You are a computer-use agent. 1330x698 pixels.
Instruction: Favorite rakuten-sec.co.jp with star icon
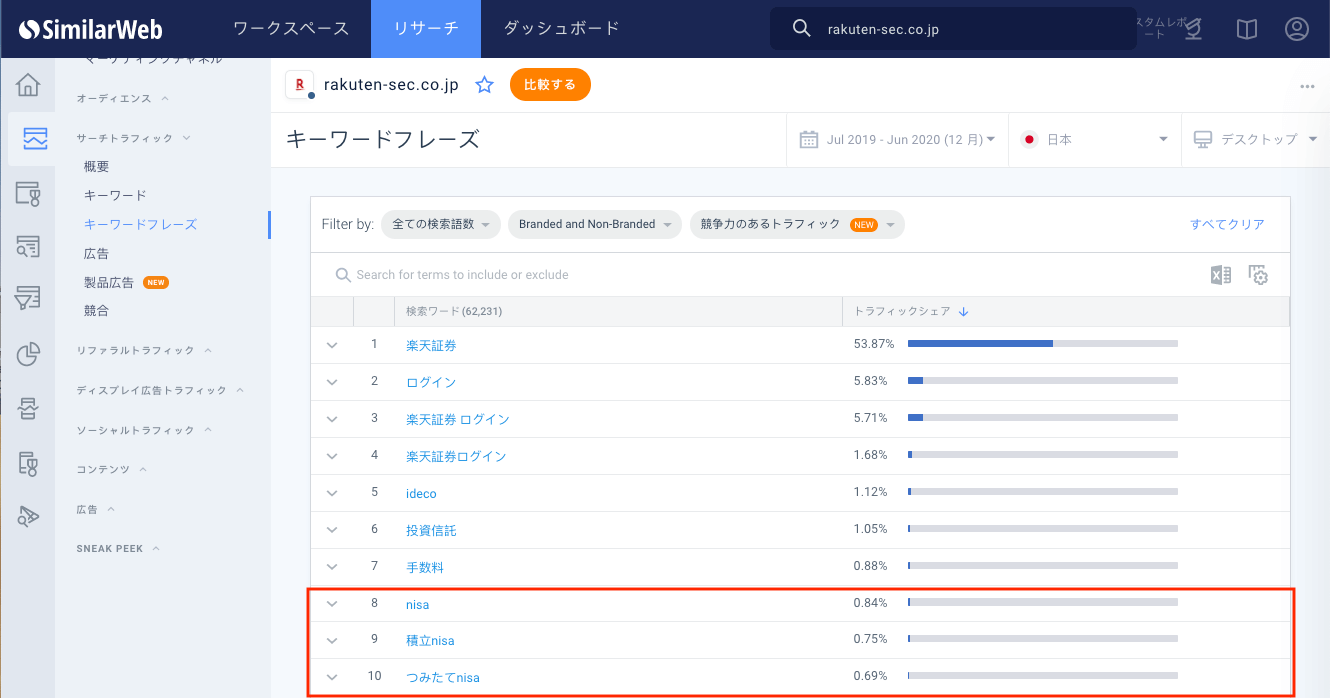coord(485,85)
